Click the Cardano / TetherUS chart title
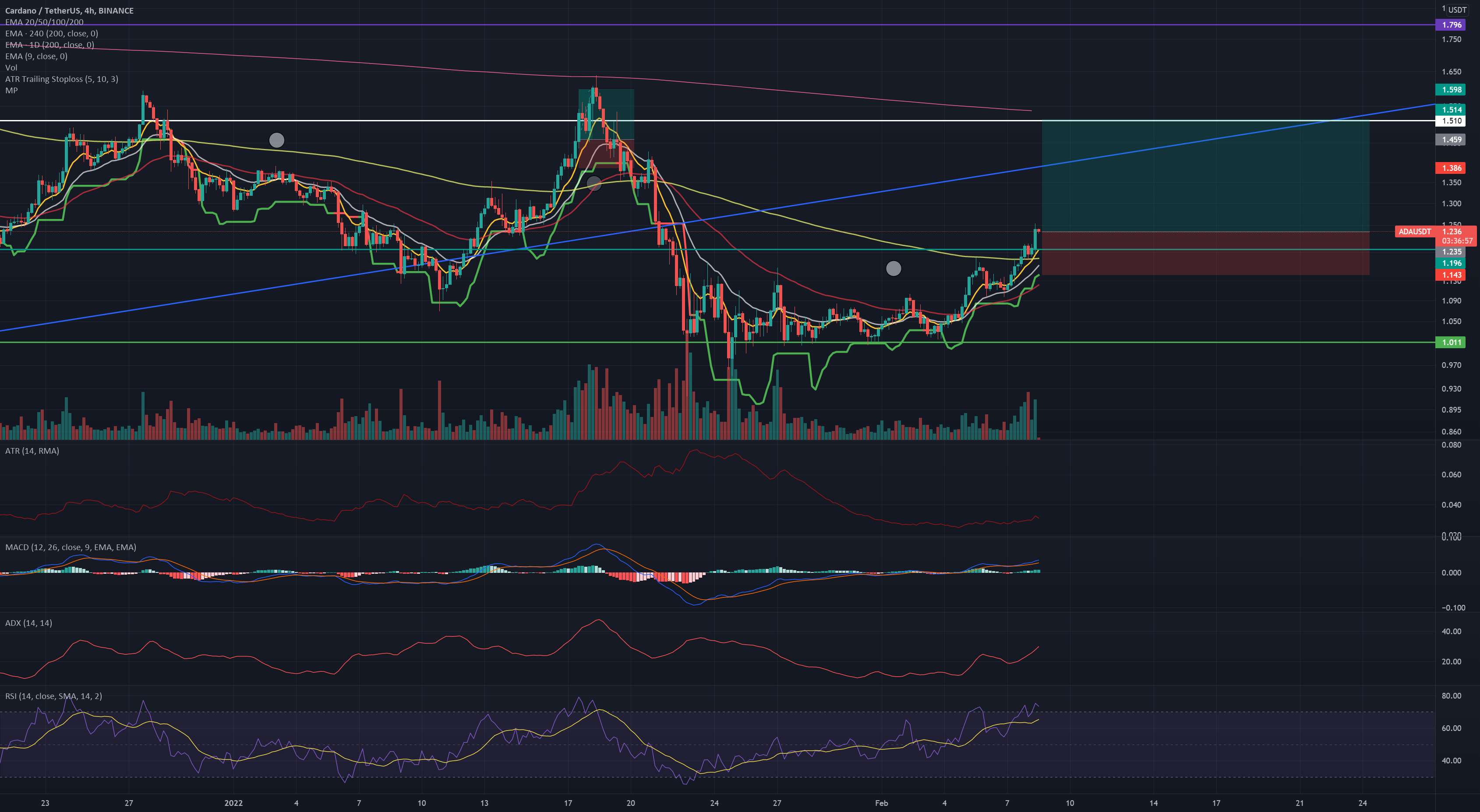This screenshot has width=1480, height=812. 69,11
